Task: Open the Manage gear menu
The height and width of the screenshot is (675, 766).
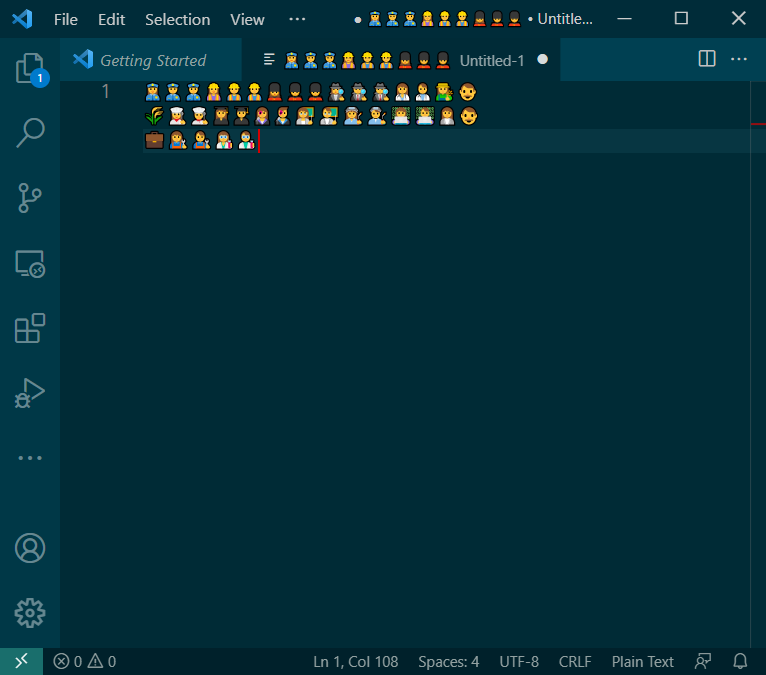Action: [30, 613]
